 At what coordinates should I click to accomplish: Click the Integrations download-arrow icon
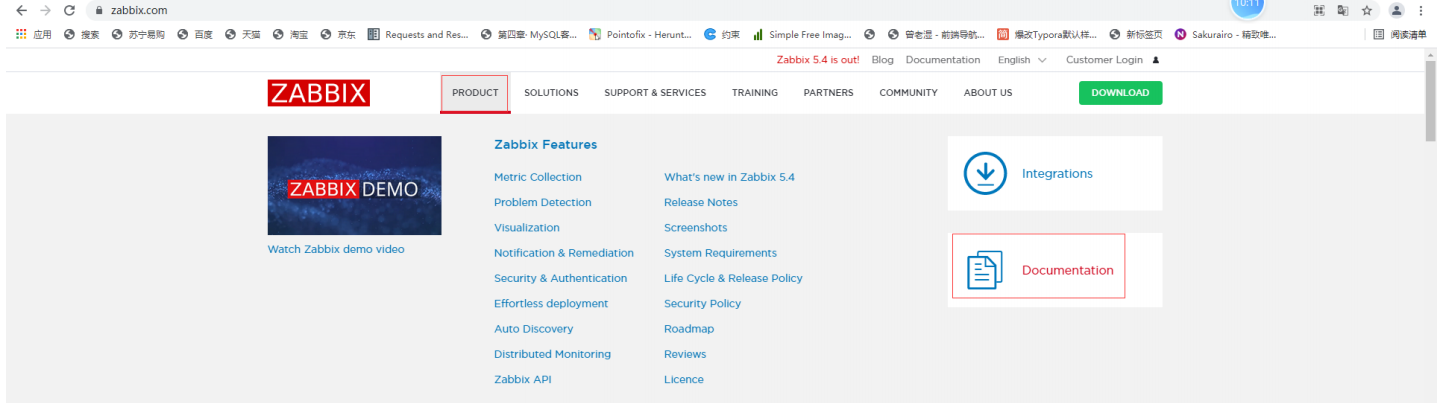click(985, 173)
